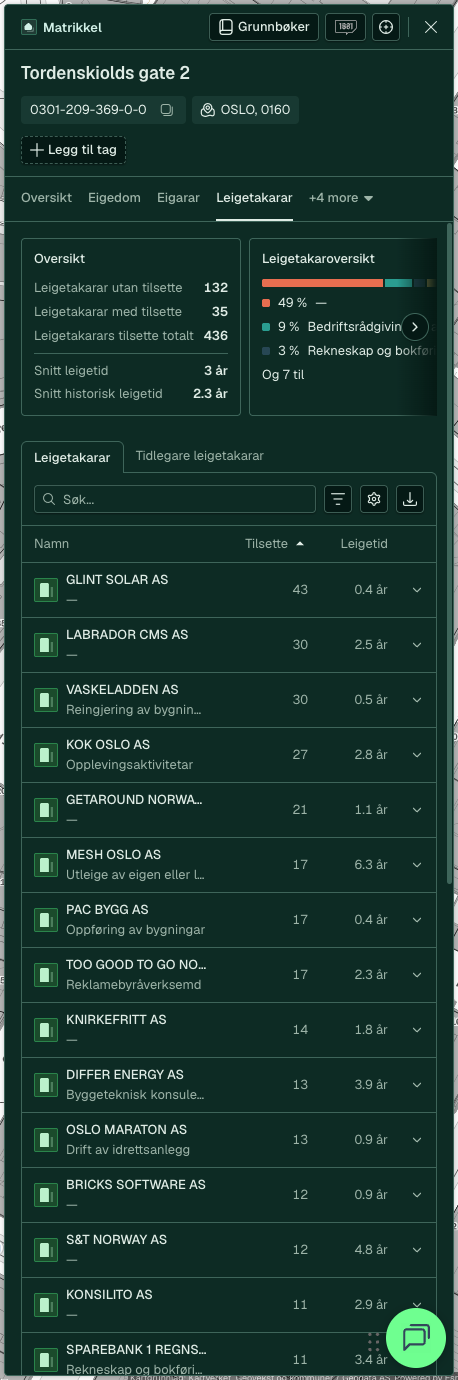The height and width of the screenshot is (1380, 458).
Task: Switch to the Eigarar tab
Action: [x=179, y=198]
